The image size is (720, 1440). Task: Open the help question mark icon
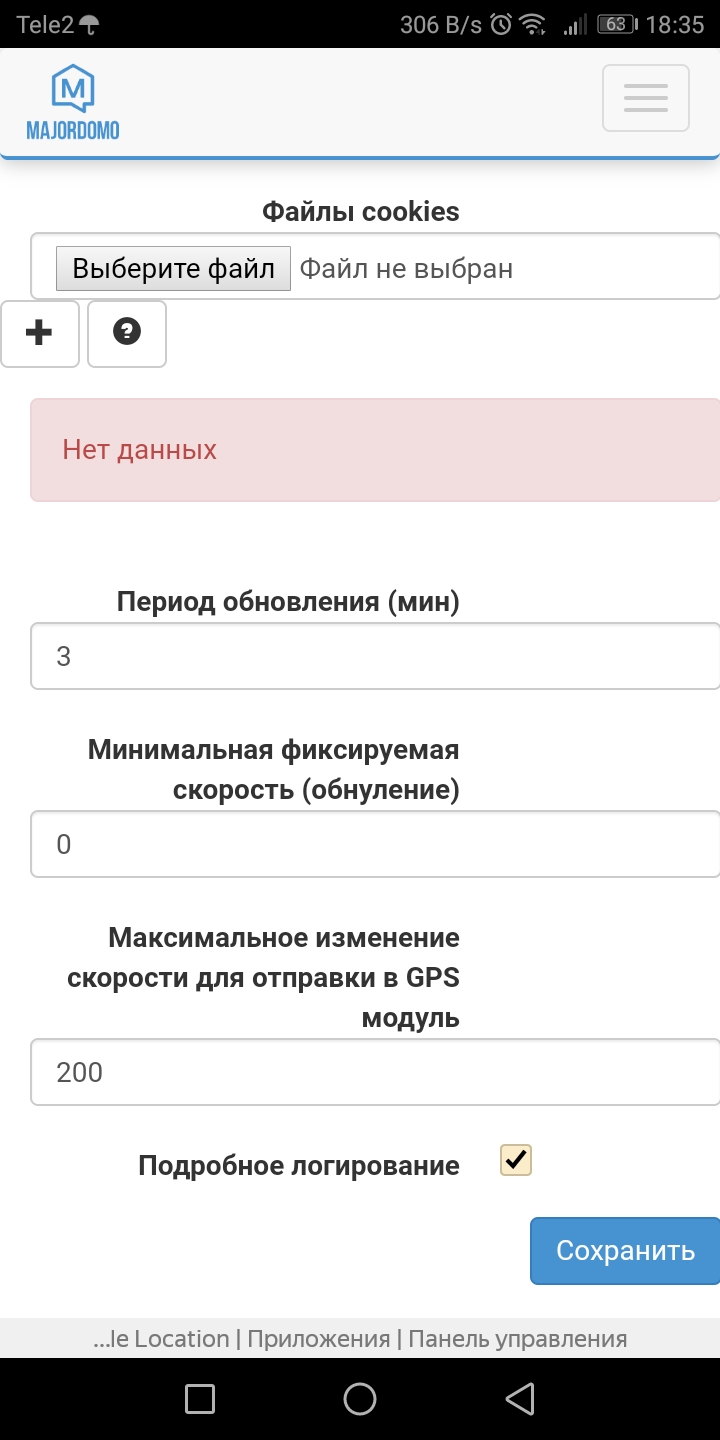coord(126,334)
